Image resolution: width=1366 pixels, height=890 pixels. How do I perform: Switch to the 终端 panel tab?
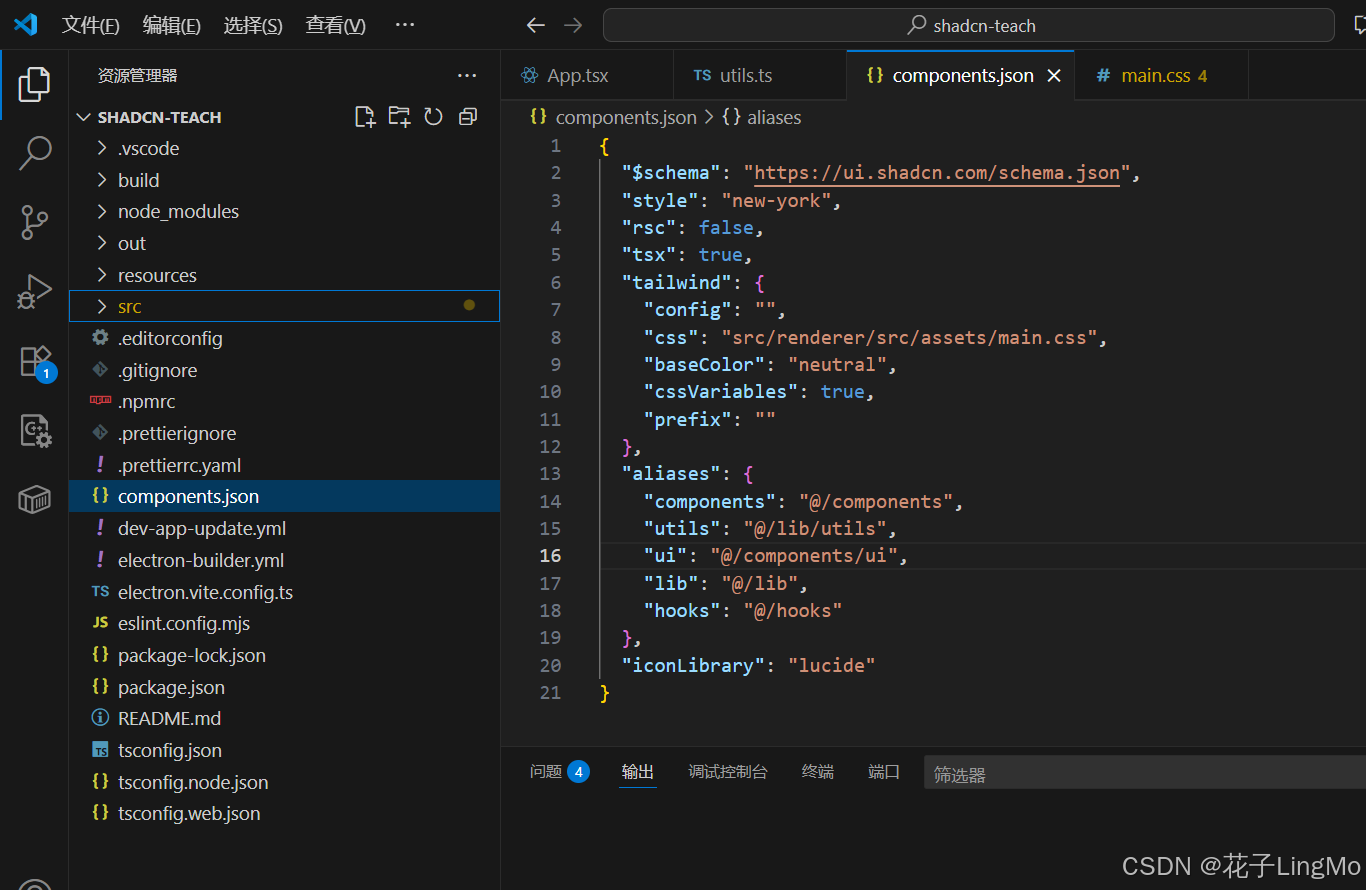pyautogui.click(x=818, y=772)
